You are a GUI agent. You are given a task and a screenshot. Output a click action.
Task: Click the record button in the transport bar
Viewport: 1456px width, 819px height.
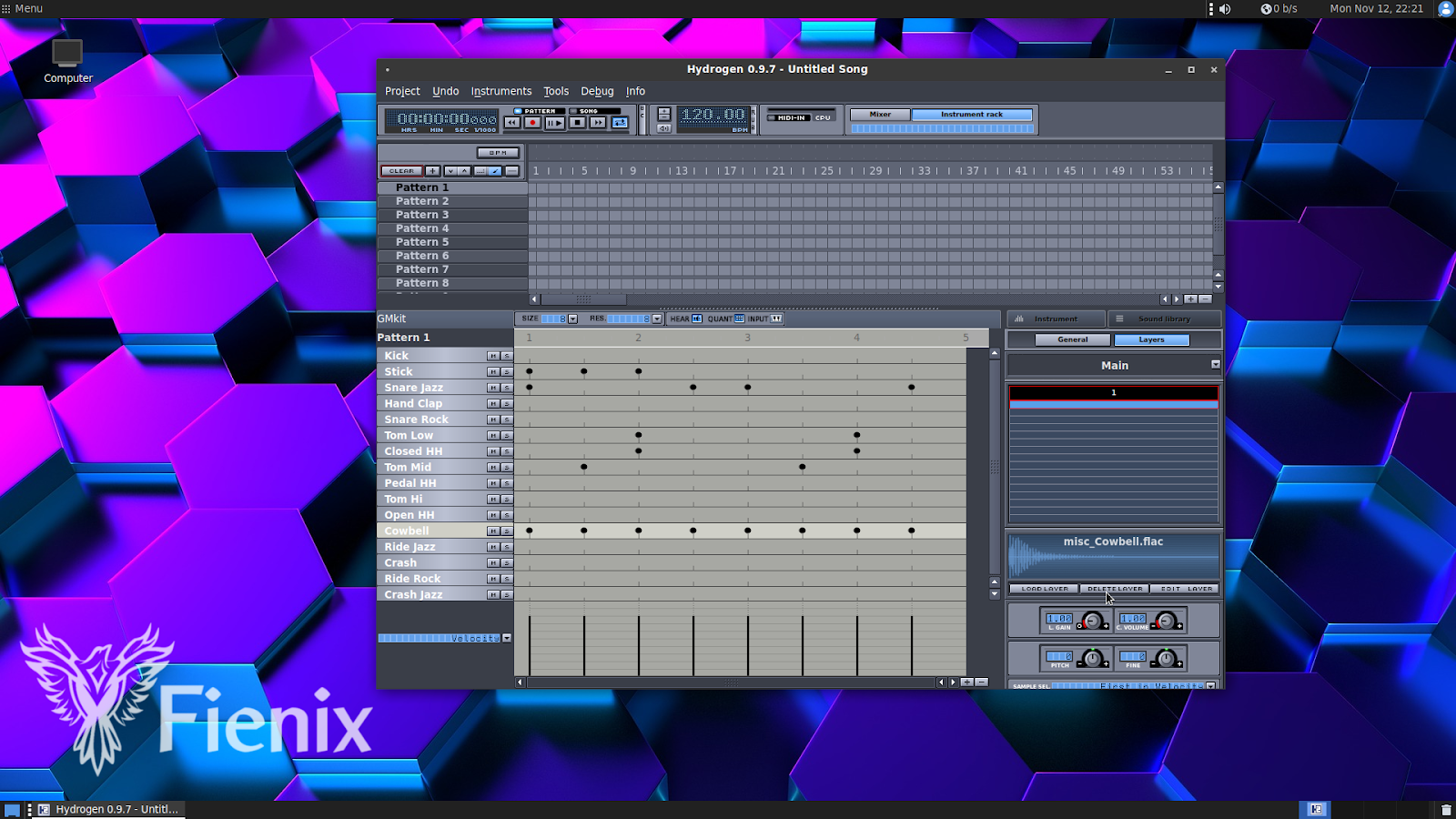click(x=533, y=121)
